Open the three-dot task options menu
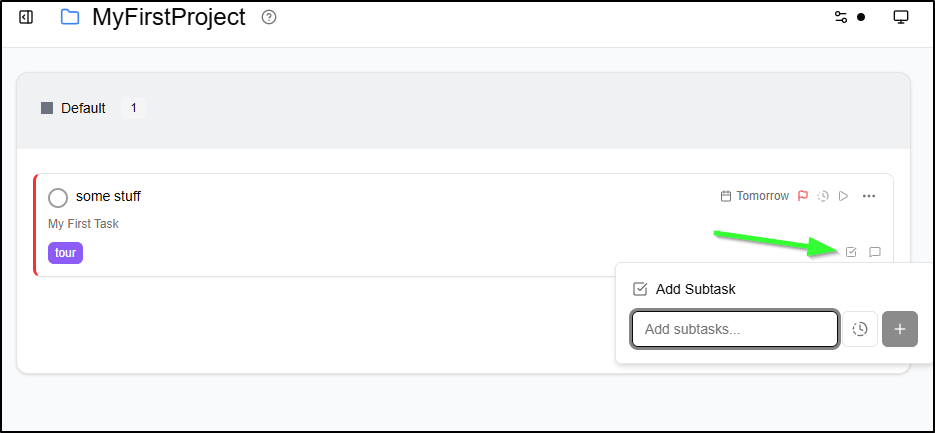Screen dimensions: 935x433 point(869,196)
